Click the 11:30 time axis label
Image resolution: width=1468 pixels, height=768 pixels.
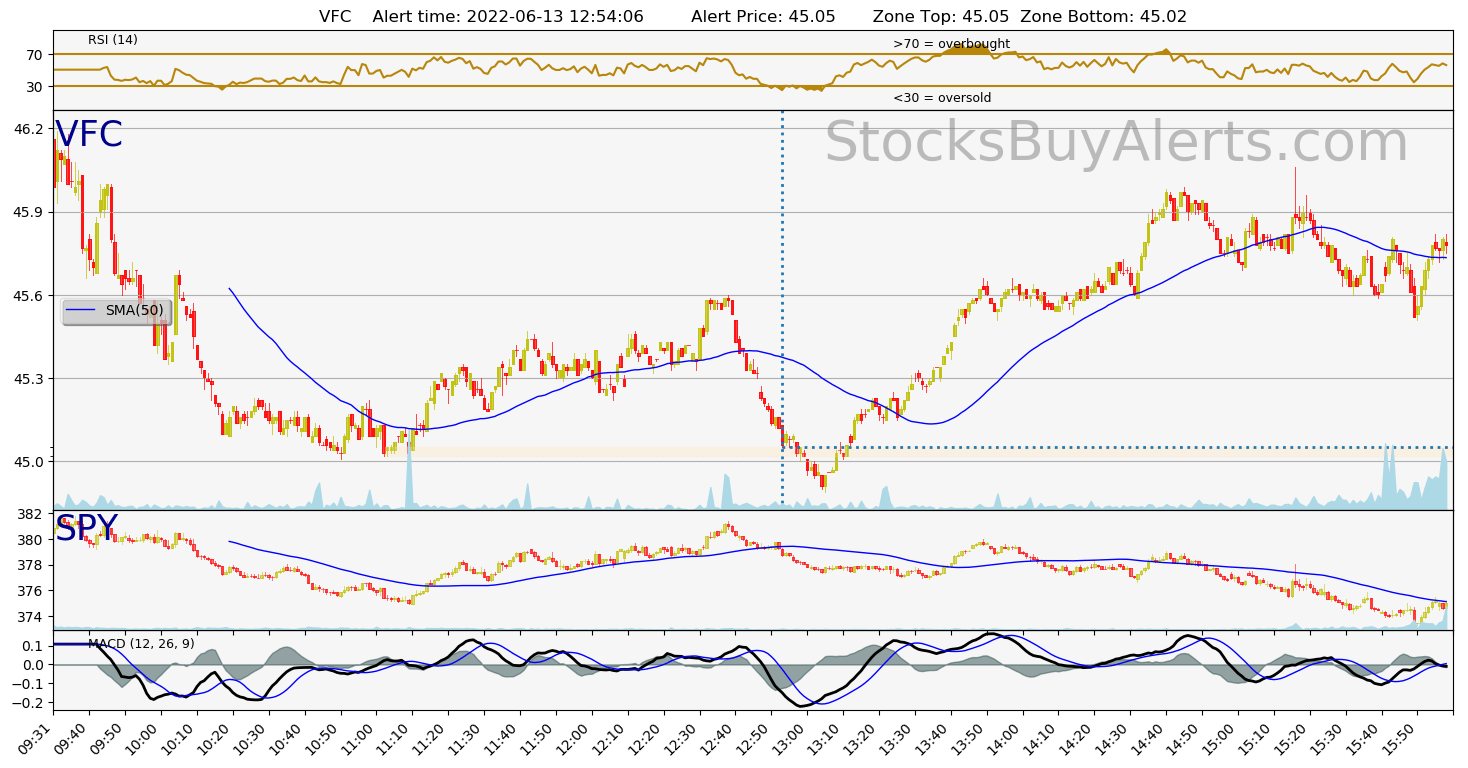click(467, 738)
